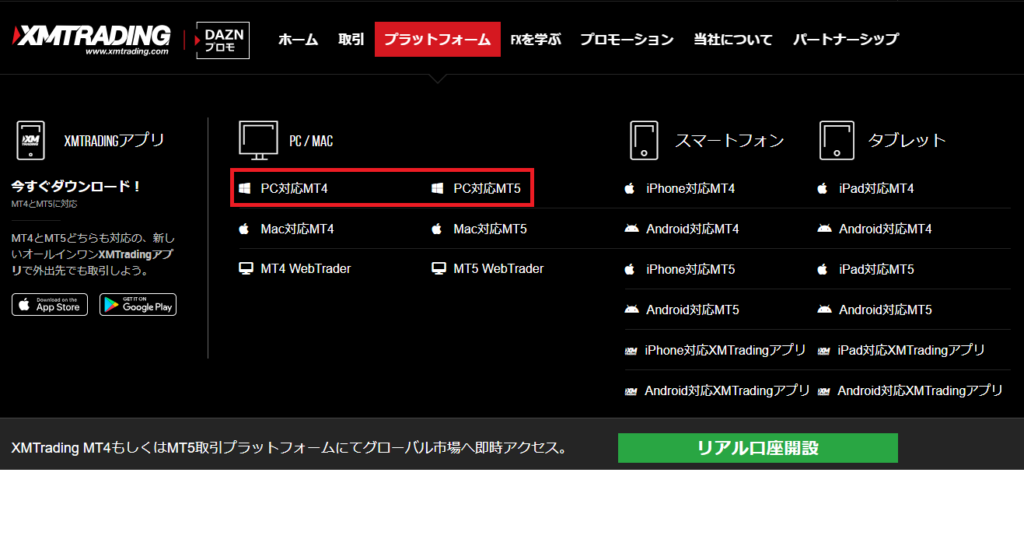1024x560 pixels.
Task: Click the Google Play download badge
Action: pyautogui.click(x=138, y=305)
